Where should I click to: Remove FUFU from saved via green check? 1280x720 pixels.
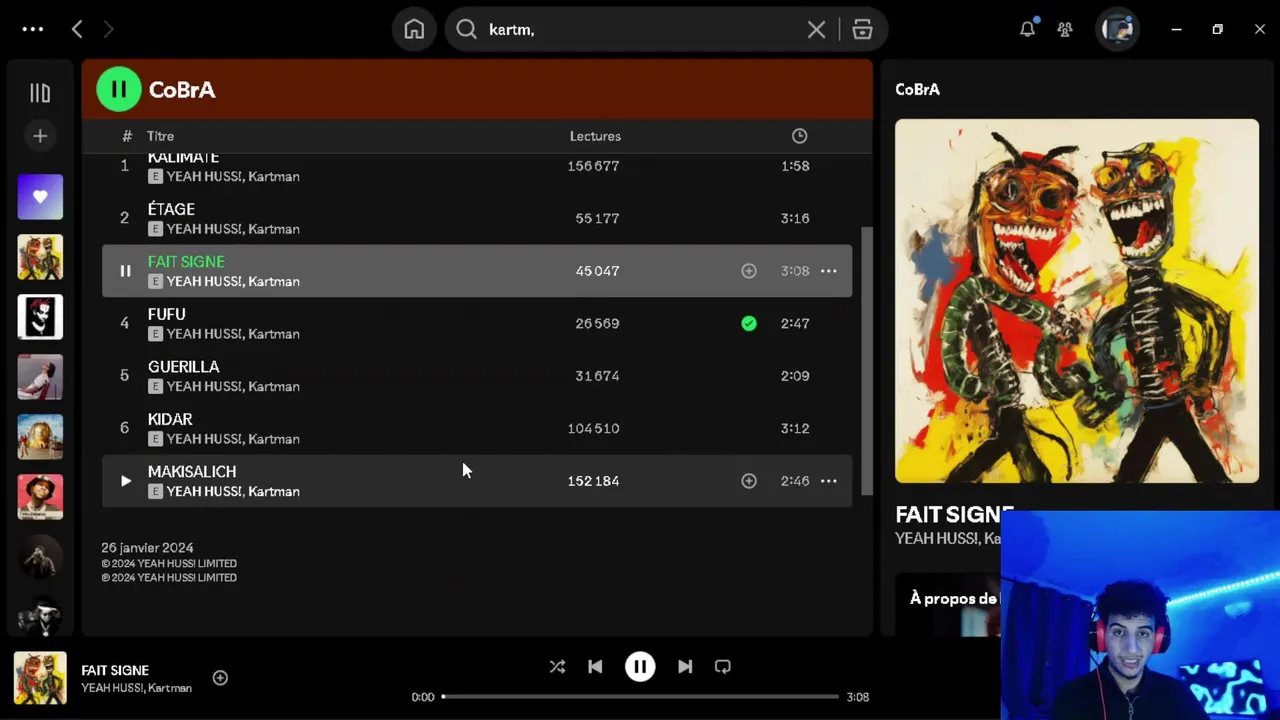[749, 323]
